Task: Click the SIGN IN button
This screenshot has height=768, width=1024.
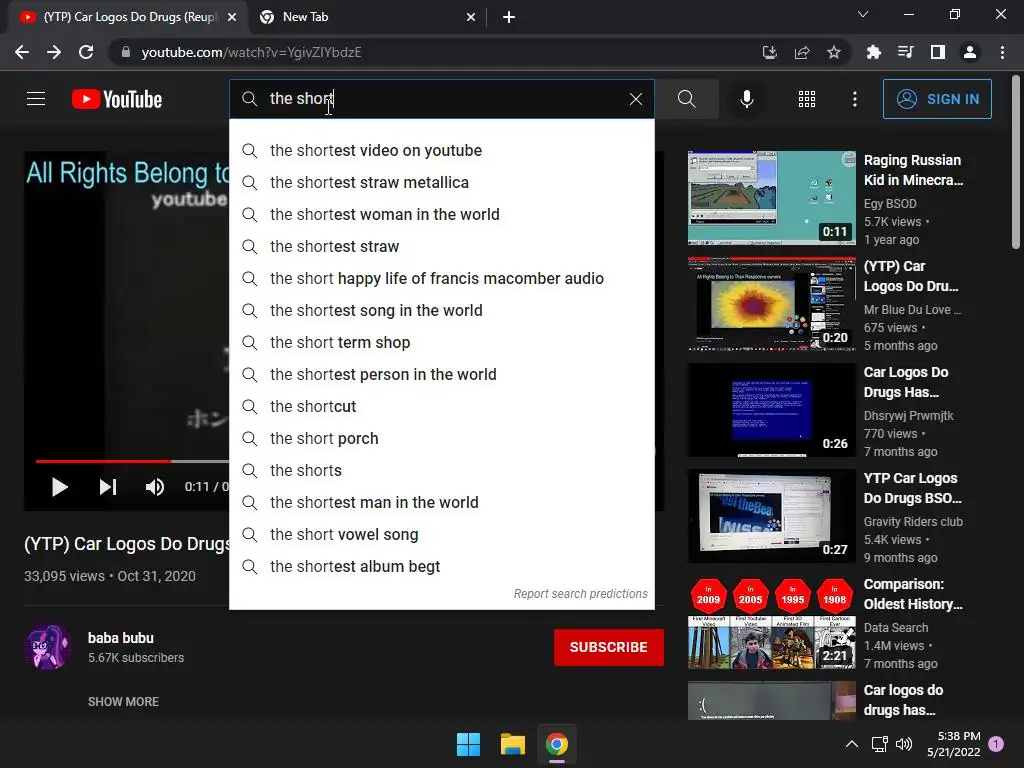Action: click(937, 99)
